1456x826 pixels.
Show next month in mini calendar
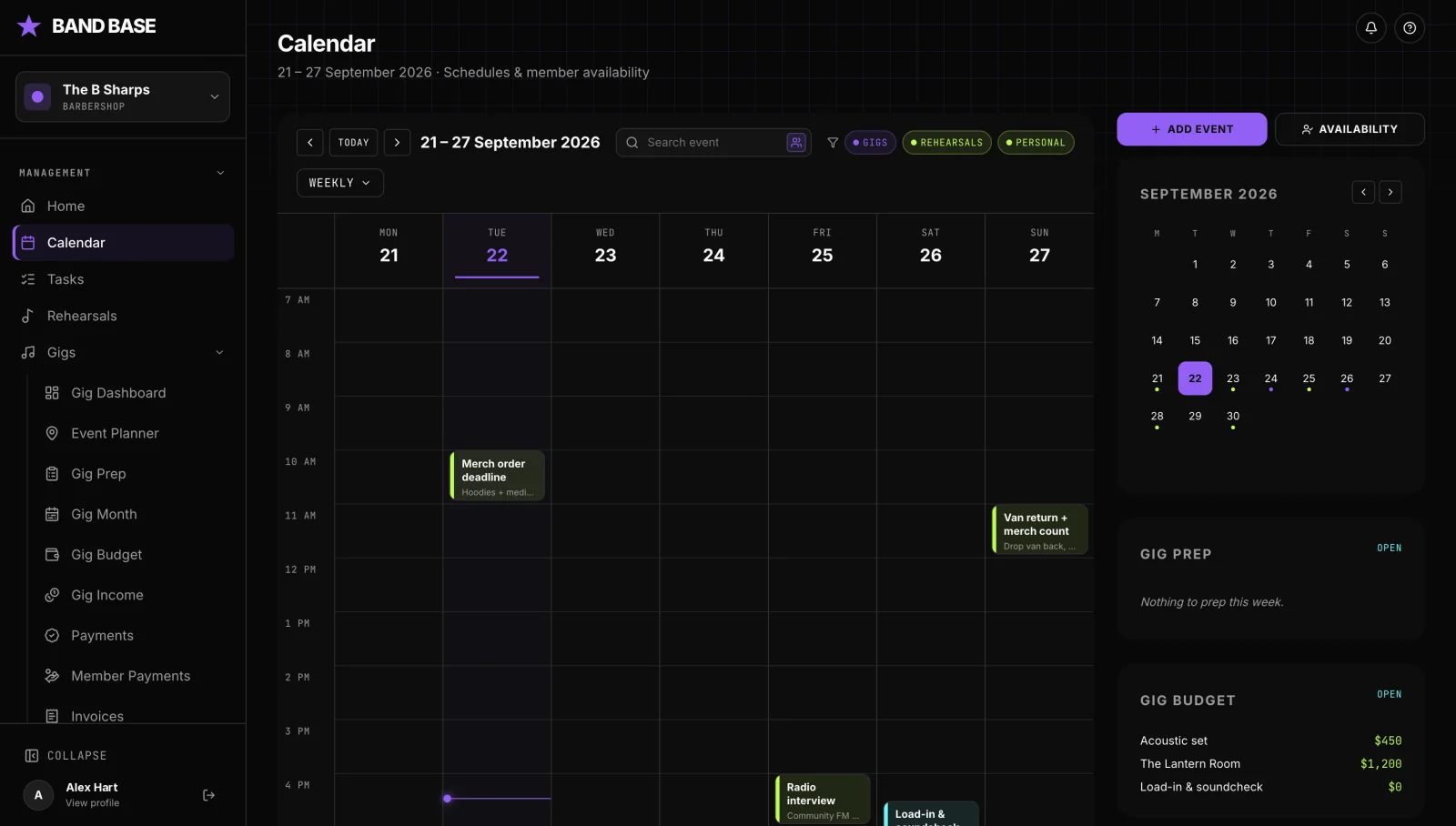pos(1390,192)
